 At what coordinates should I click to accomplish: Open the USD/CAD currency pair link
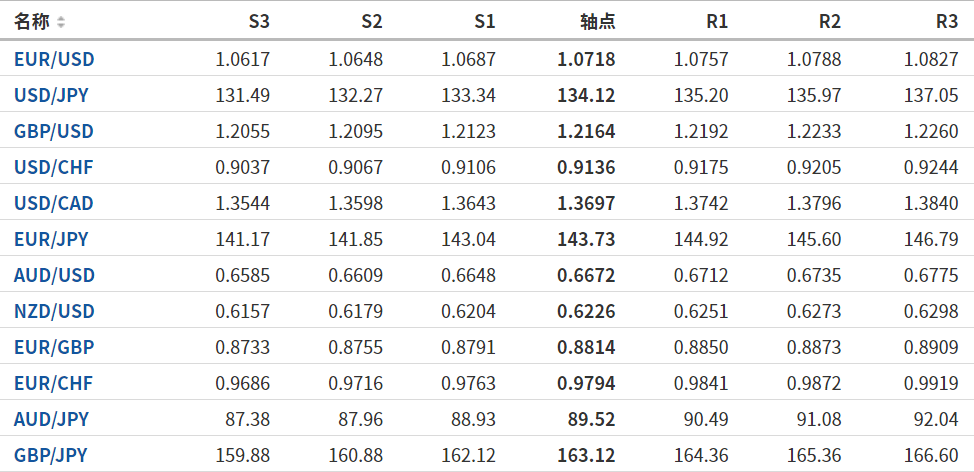[54, 203]
